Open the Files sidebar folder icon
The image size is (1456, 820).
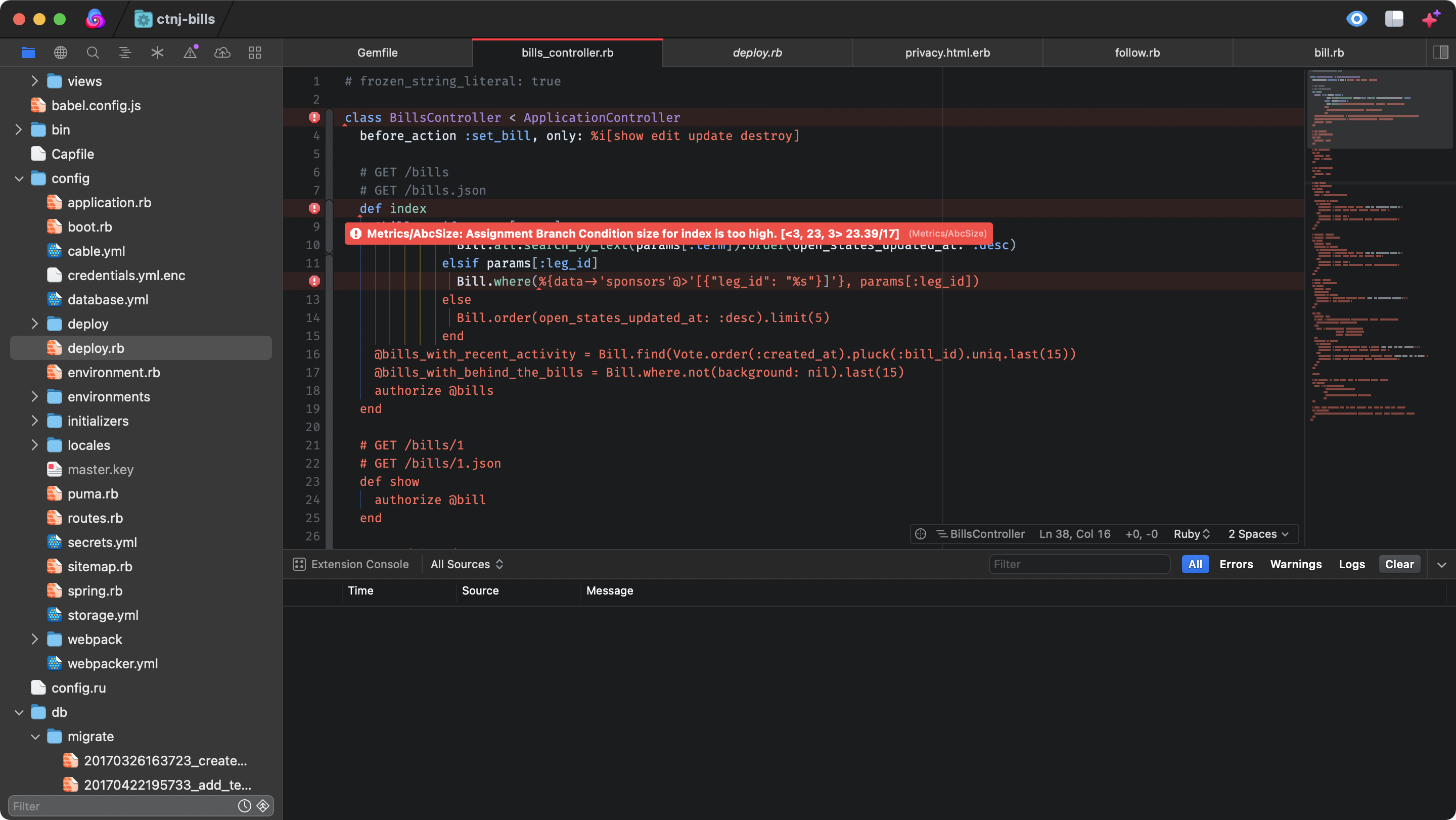tap(28, 53)
